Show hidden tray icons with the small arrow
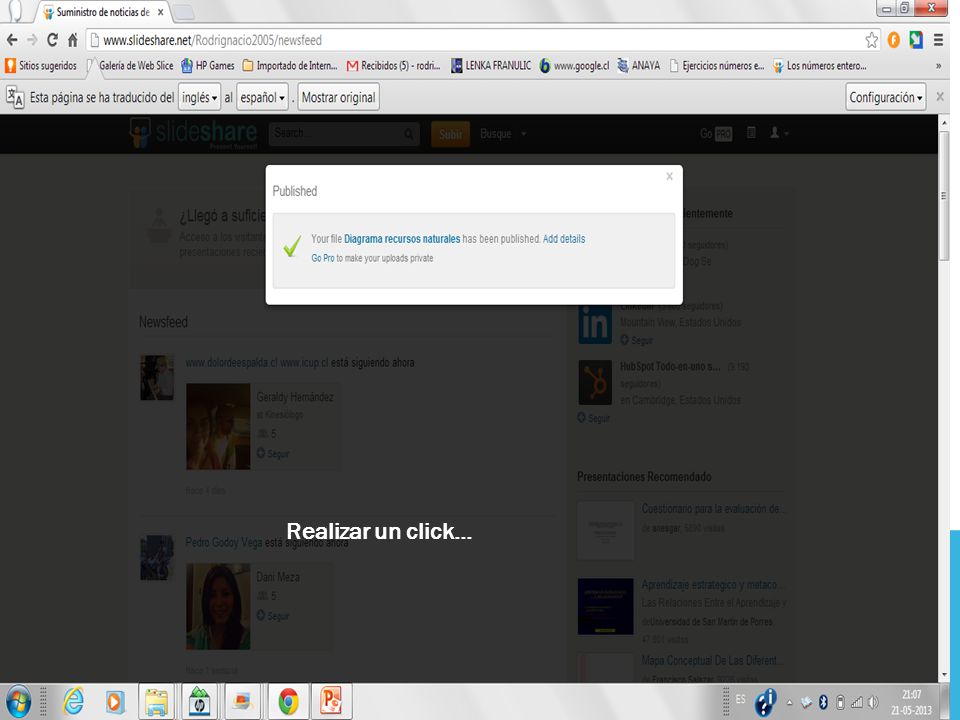Viewport: 960px width, 720px height. (789, 703)
